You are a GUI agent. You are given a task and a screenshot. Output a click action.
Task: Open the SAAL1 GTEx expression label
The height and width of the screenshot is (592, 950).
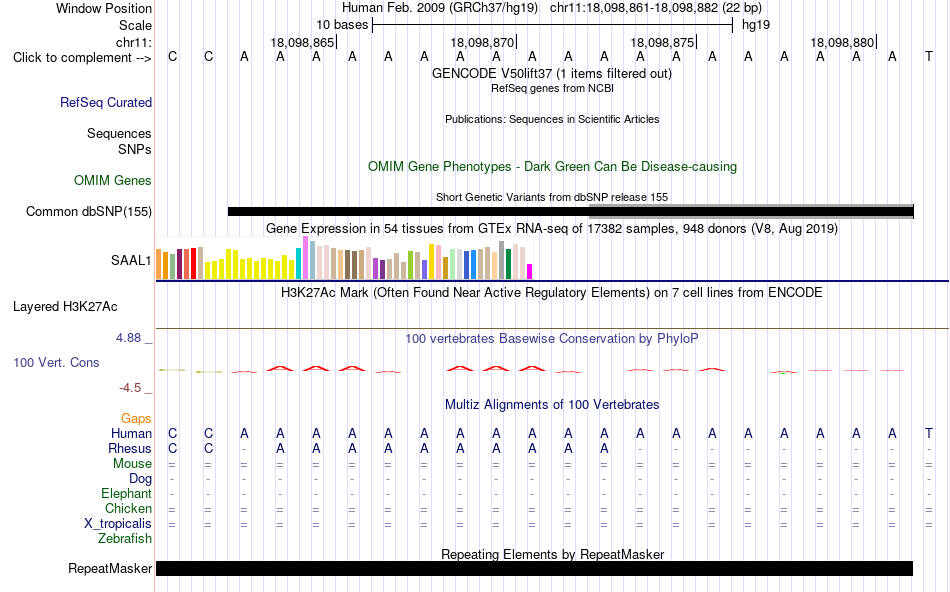pyautogui.click(x=130, y=261)
